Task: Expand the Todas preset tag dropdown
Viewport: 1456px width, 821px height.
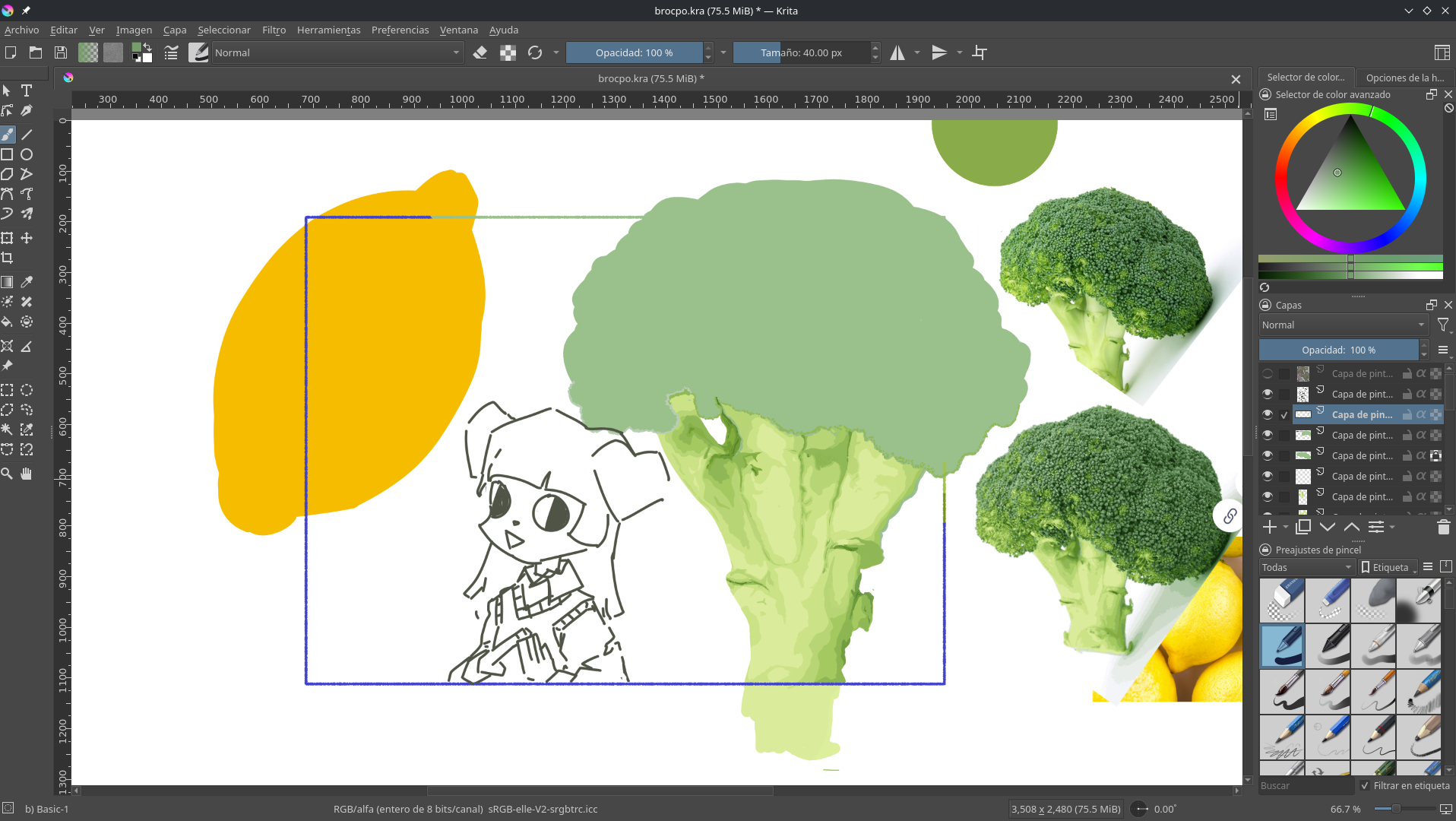Action: [x=1306, y=567]
